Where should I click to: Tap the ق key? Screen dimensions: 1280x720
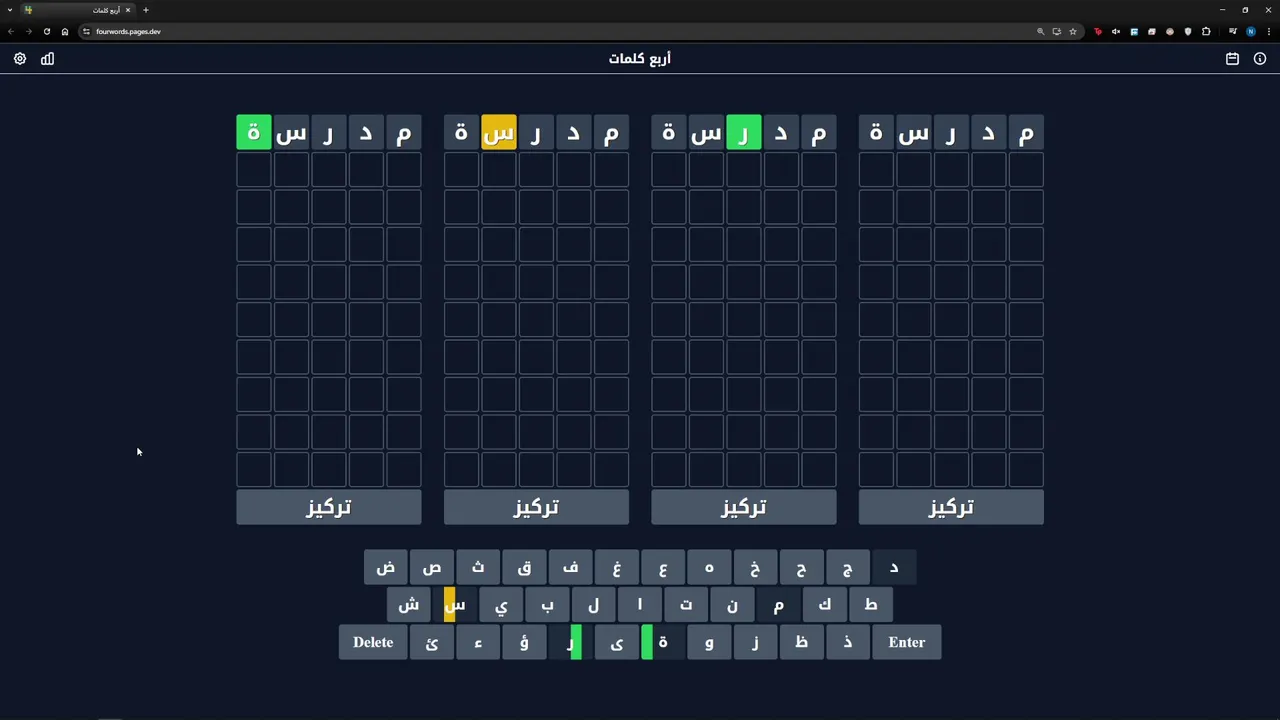(x=524, y=568)
